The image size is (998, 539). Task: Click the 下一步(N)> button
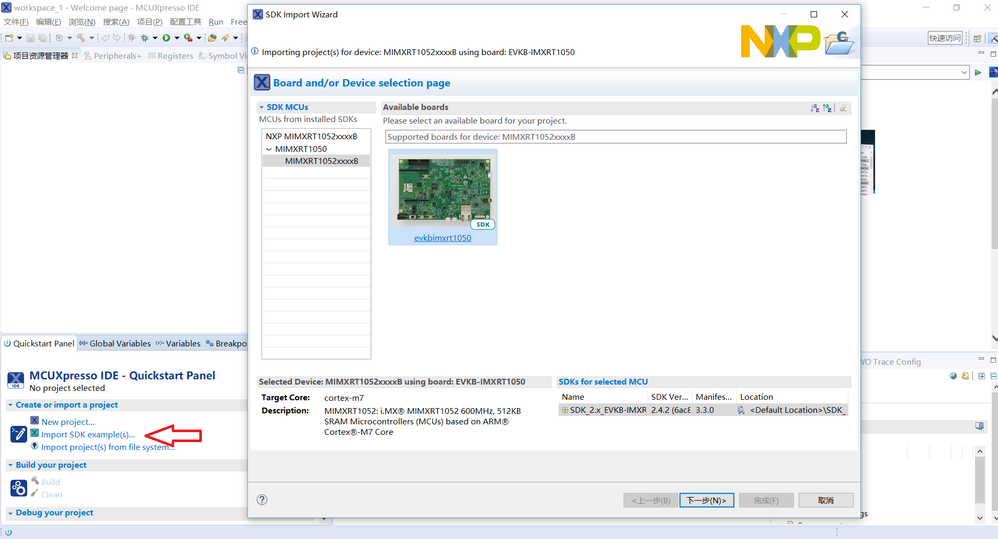(706, 500)
